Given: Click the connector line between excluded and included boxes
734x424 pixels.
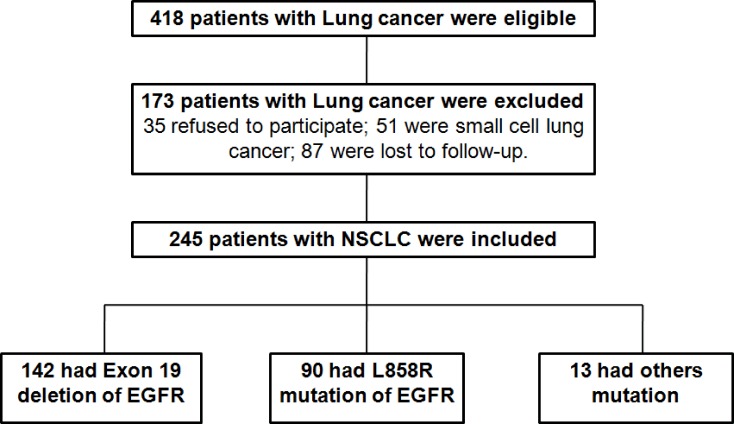Looking at the screenshot, I should tap(367, 198).
